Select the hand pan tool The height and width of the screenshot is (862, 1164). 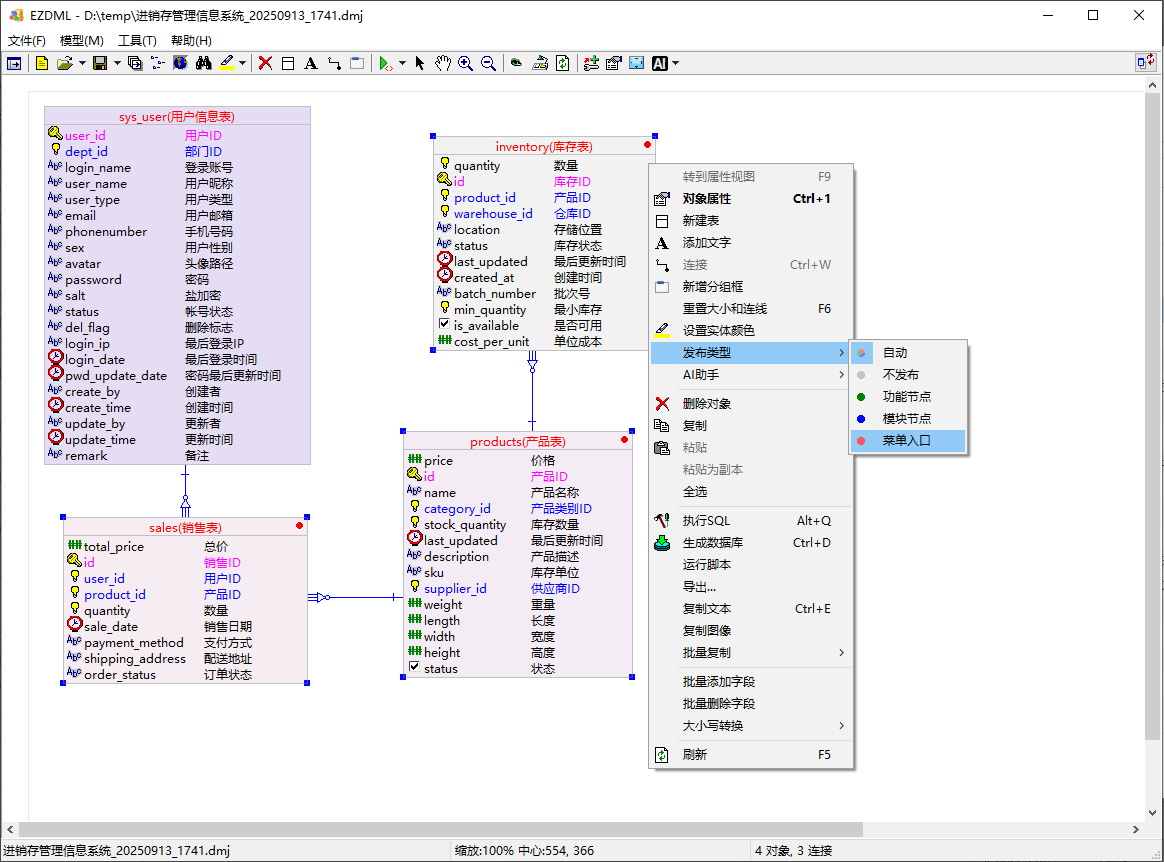point(442,63)
